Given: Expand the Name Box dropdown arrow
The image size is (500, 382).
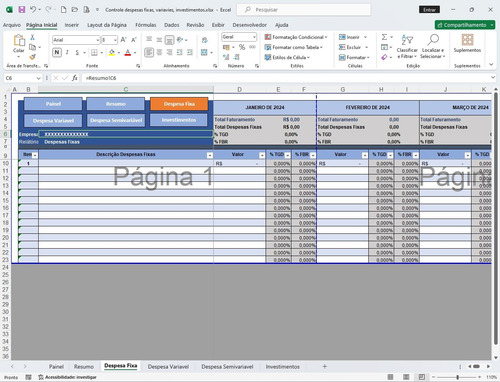Looking at the screenshot, I should 38,78.
